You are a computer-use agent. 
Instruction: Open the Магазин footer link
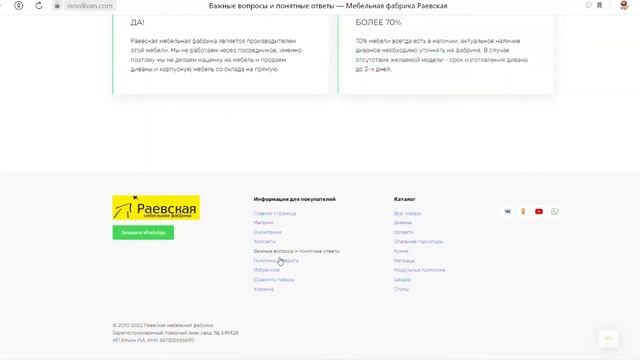click(x=263, y=223)
